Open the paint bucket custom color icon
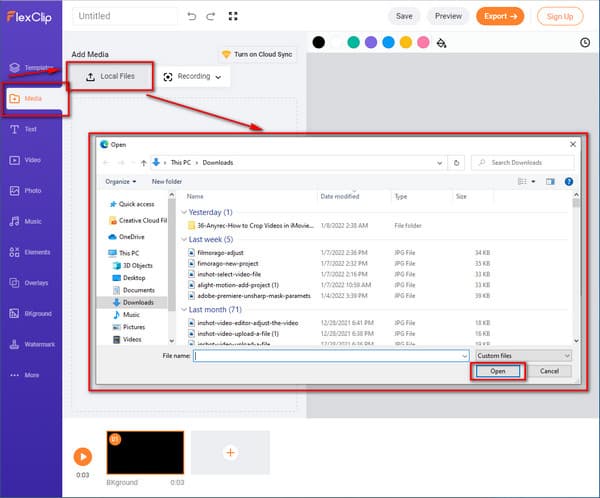Screen dimensions: 600x498 [x=441, y=43]
